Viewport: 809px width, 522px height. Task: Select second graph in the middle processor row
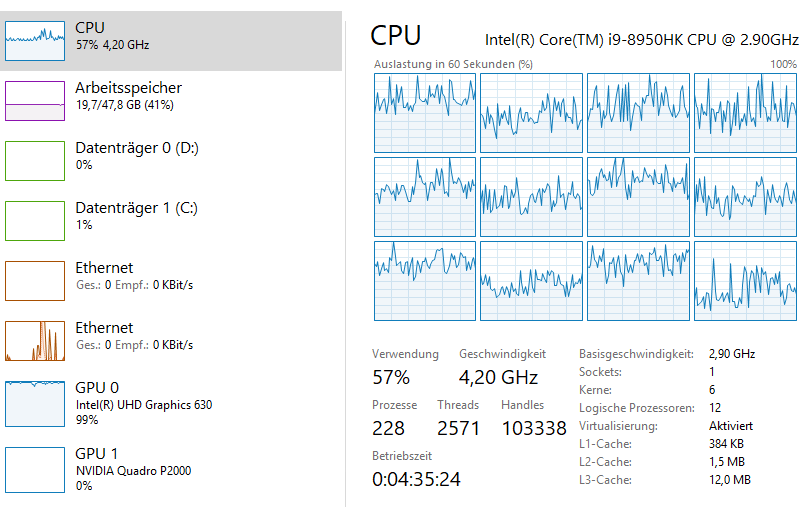click(531, 197)
